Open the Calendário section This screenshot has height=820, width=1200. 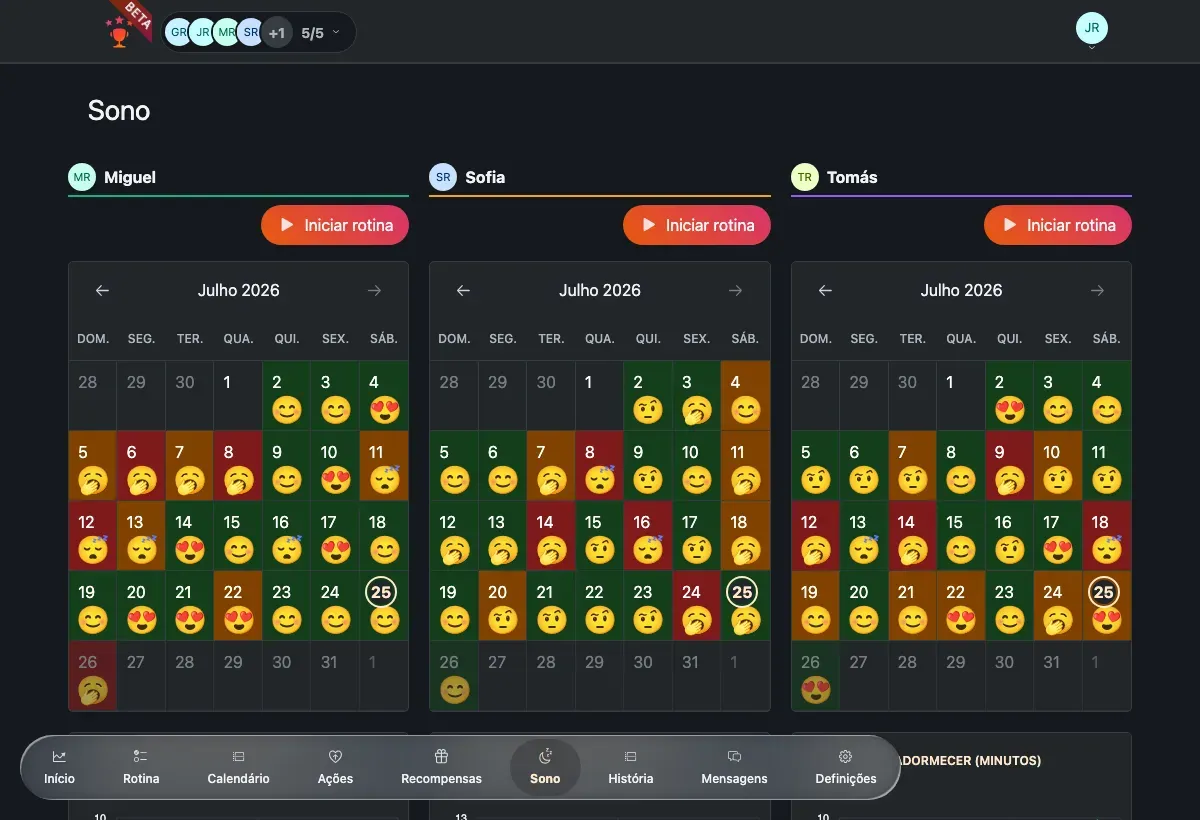tap(238, 767)
